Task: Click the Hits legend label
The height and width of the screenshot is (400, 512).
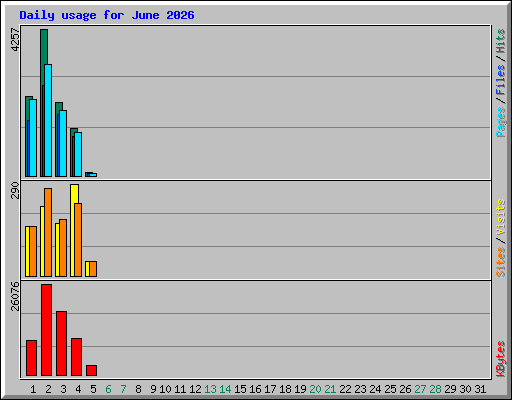Action: point(500,41)
